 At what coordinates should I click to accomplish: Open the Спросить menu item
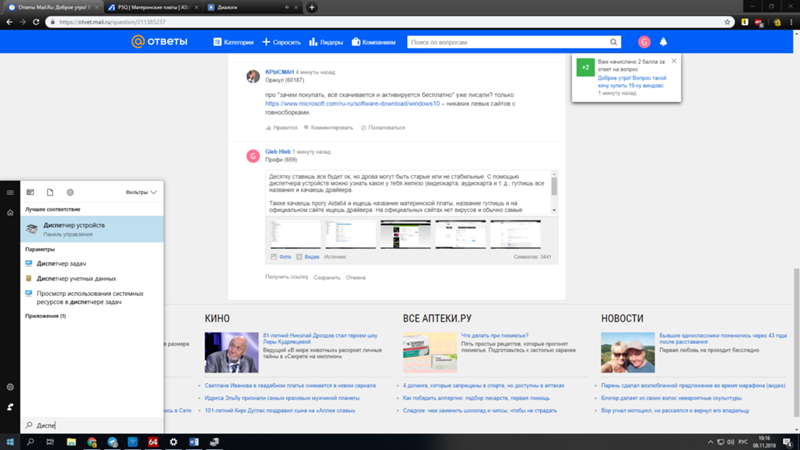coord(282,42)
